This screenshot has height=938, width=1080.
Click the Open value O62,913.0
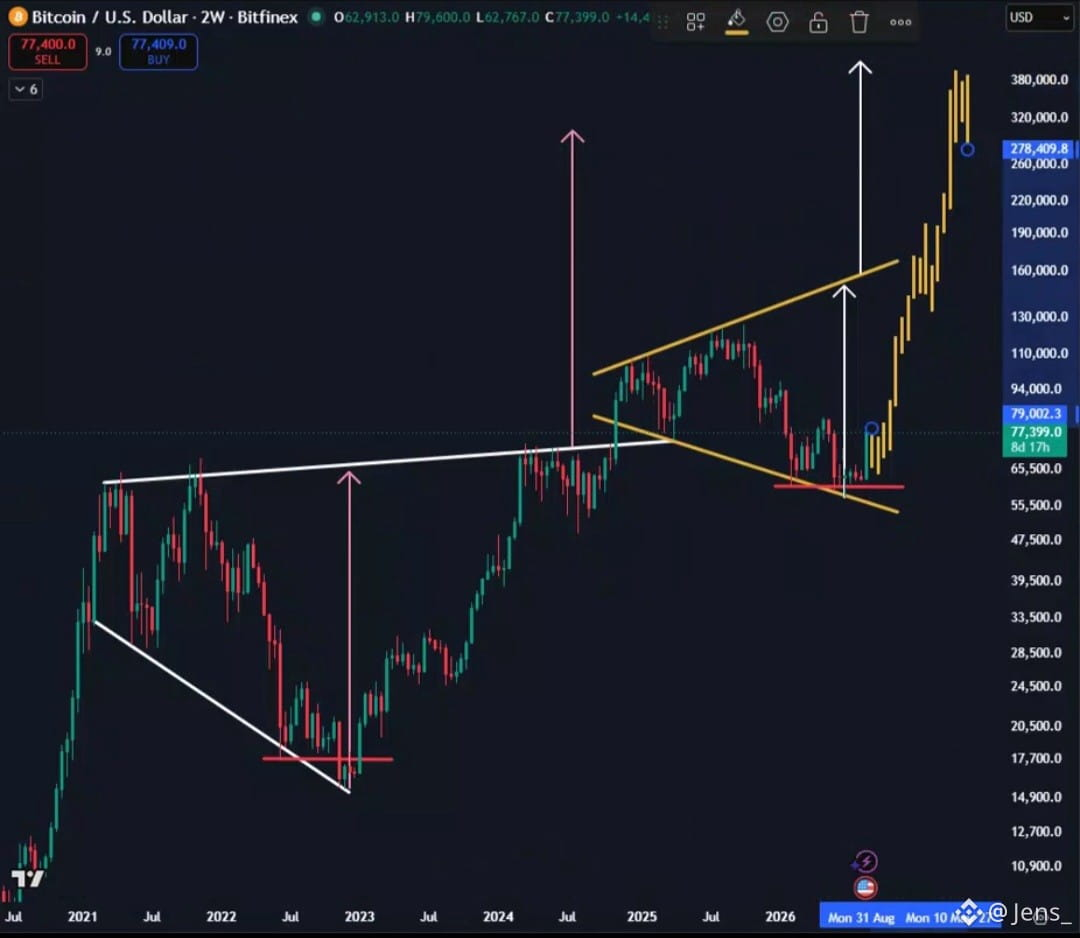point(366,17)
